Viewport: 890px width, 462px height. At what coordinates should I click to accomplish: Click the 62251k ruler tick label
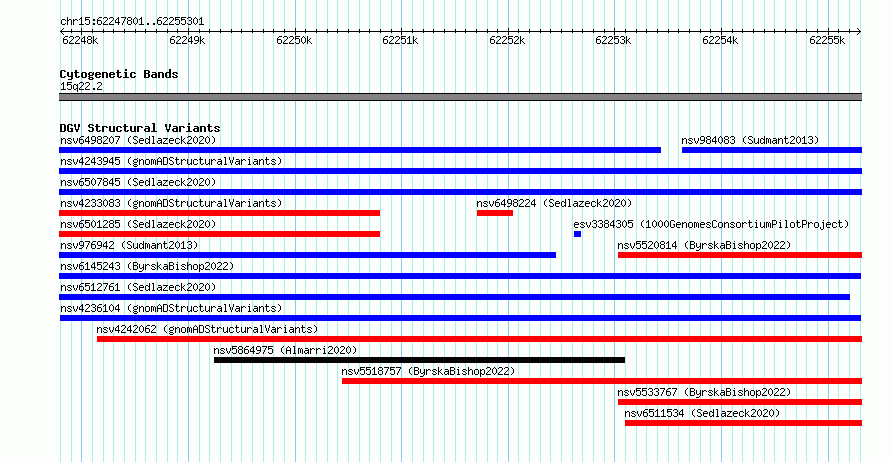pos(400,40)
